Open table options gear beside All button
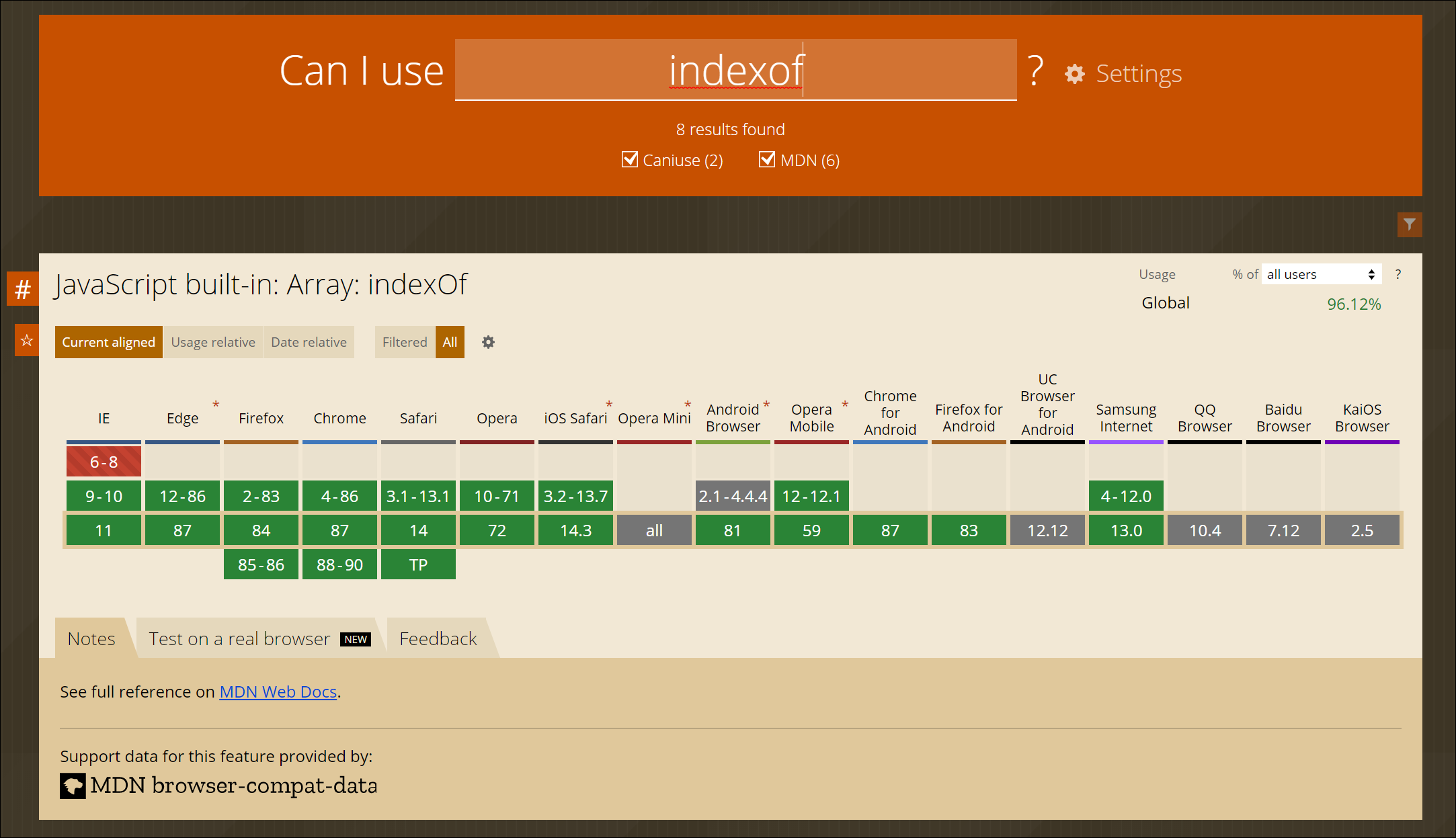The image size is (1456, 838). (488, 342)
